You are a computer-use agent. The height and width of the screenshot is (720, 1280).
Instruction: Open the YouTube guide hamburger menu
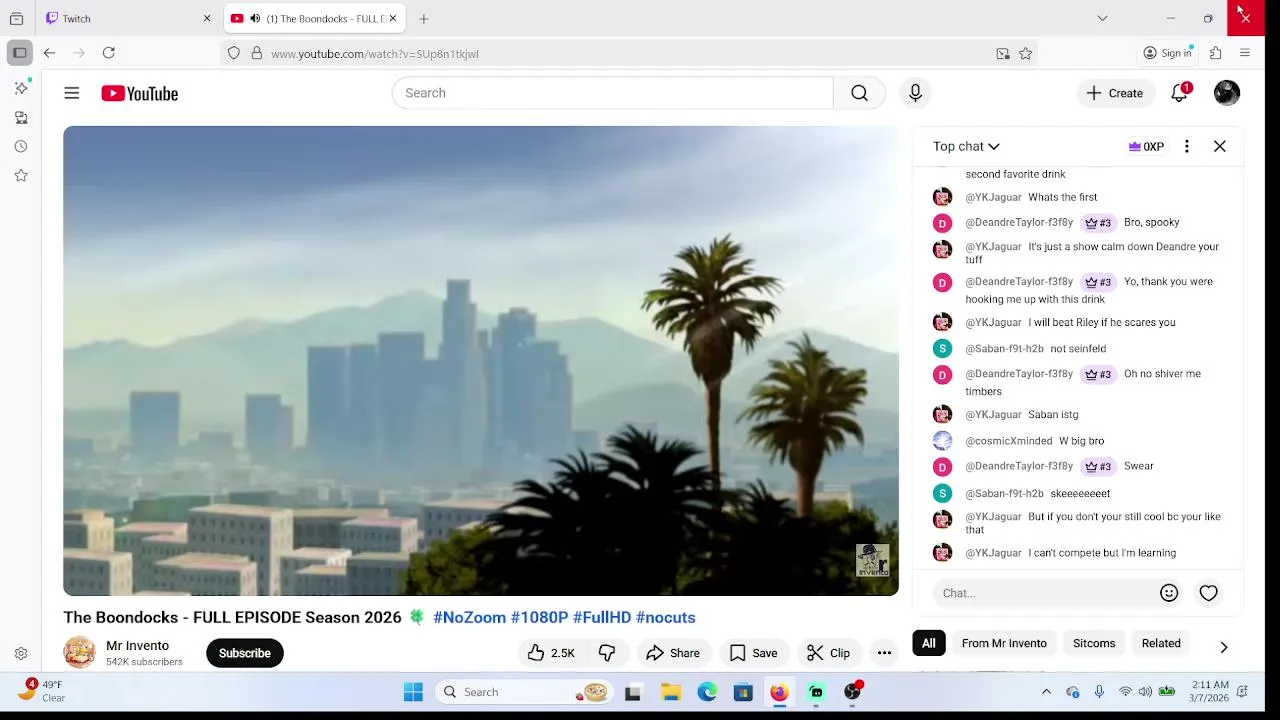click(72, 93)
